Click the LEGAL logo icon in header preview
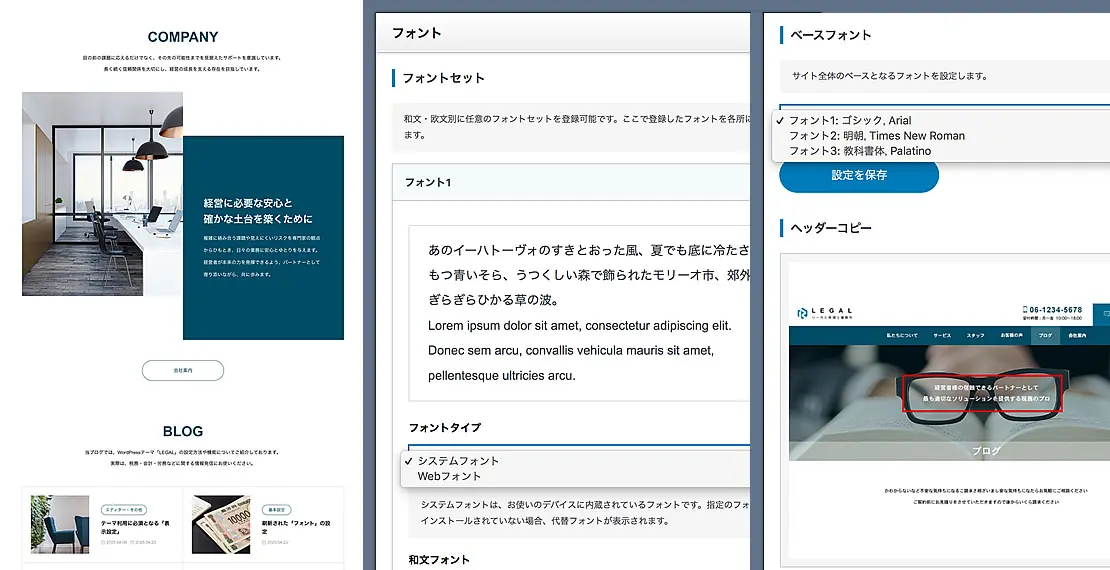The height and width of the screenshot is (570, 1110). pyautogui.click(x=803, y=312)
